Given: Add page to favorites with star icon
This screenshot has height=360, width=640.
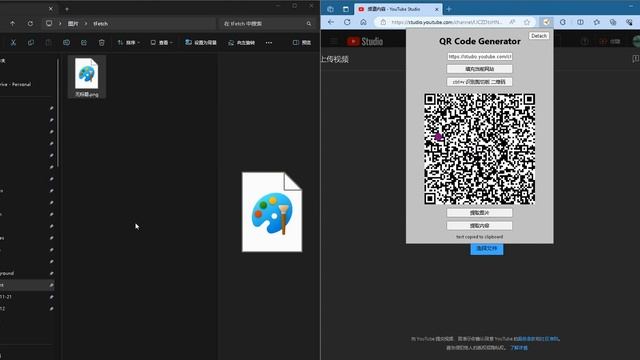Looking at the screenshot, I should click(527, 22).
